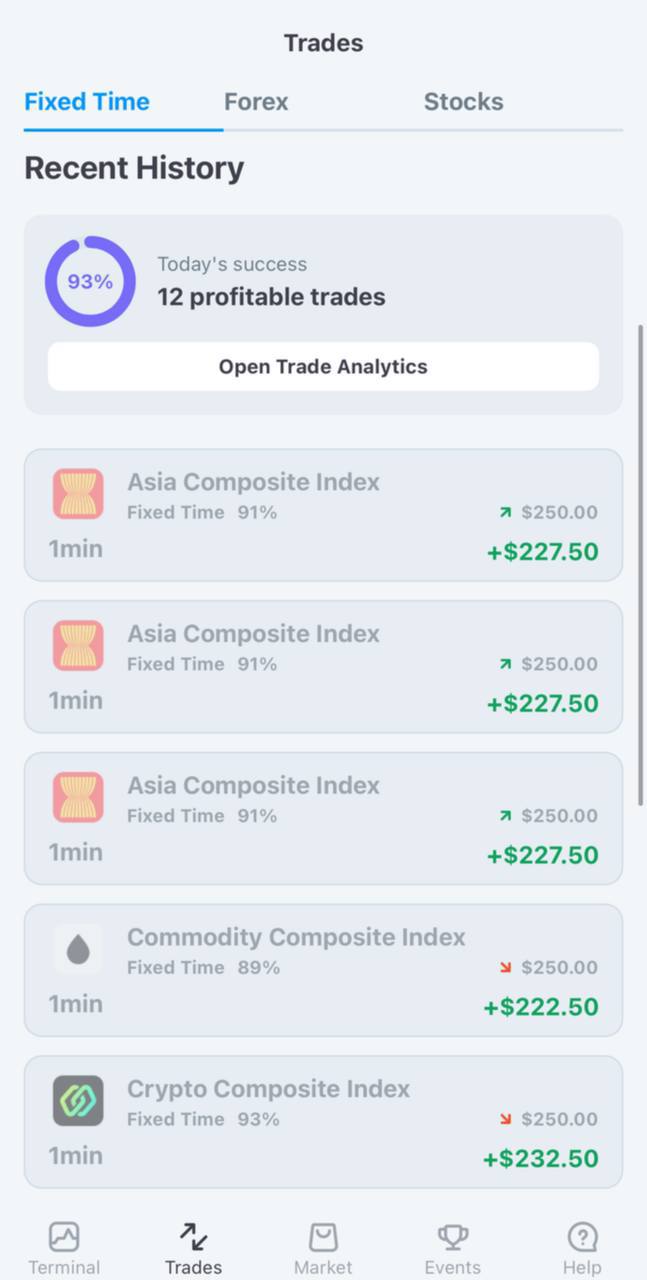The image size is (647, 1280).
Task: Open the Market shopping bag icon
Action: (x=323, y=1236)
